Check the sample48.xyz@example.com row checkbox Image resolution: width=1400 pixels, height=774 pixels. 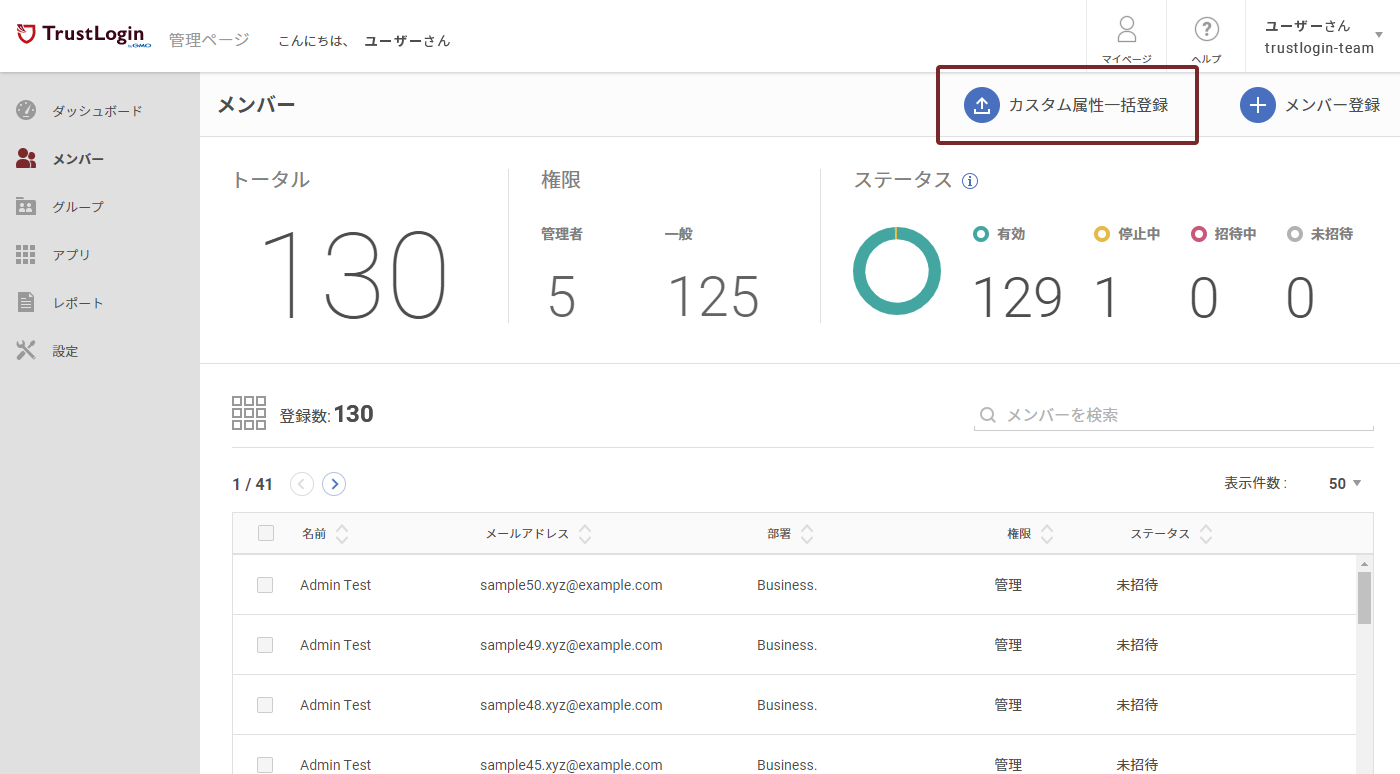[265, 705]
